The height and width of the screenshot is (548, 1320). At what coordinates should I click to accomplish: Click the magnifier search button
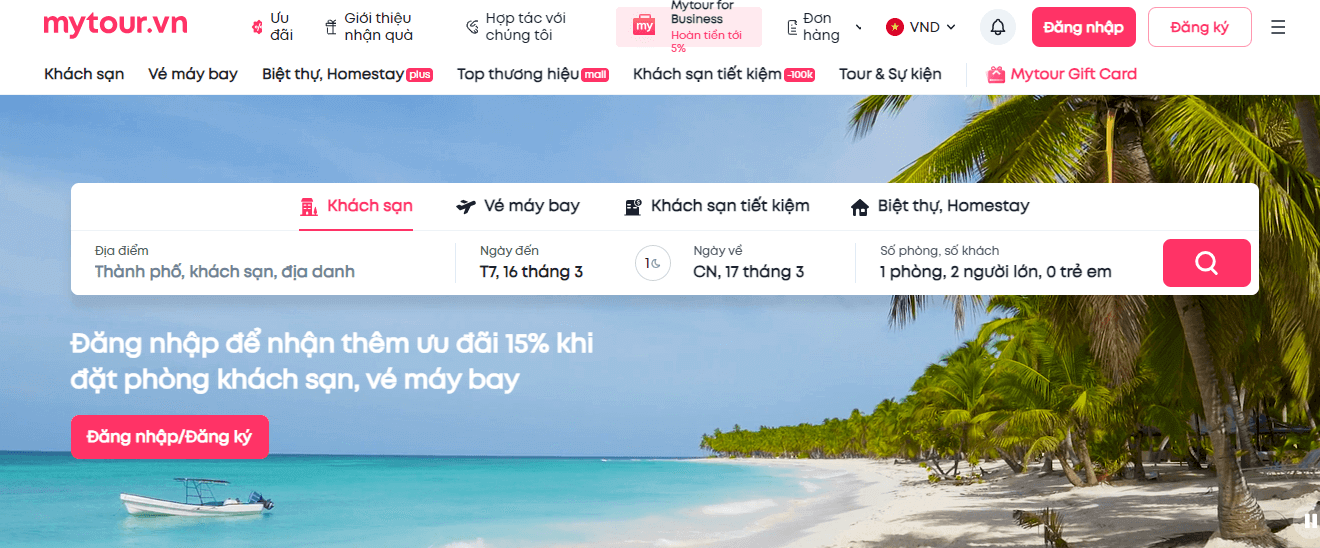(1207, 263)
